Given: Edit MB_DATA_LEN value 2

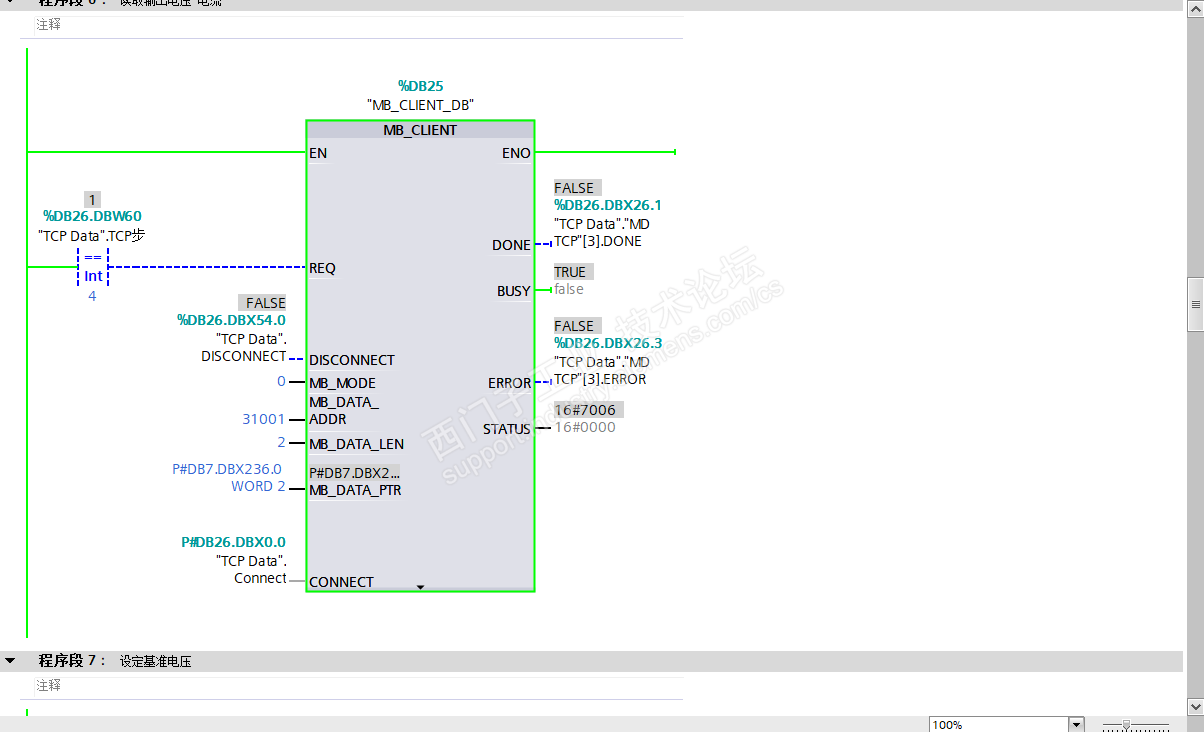Looking at the screenshot, I should 281,442.
